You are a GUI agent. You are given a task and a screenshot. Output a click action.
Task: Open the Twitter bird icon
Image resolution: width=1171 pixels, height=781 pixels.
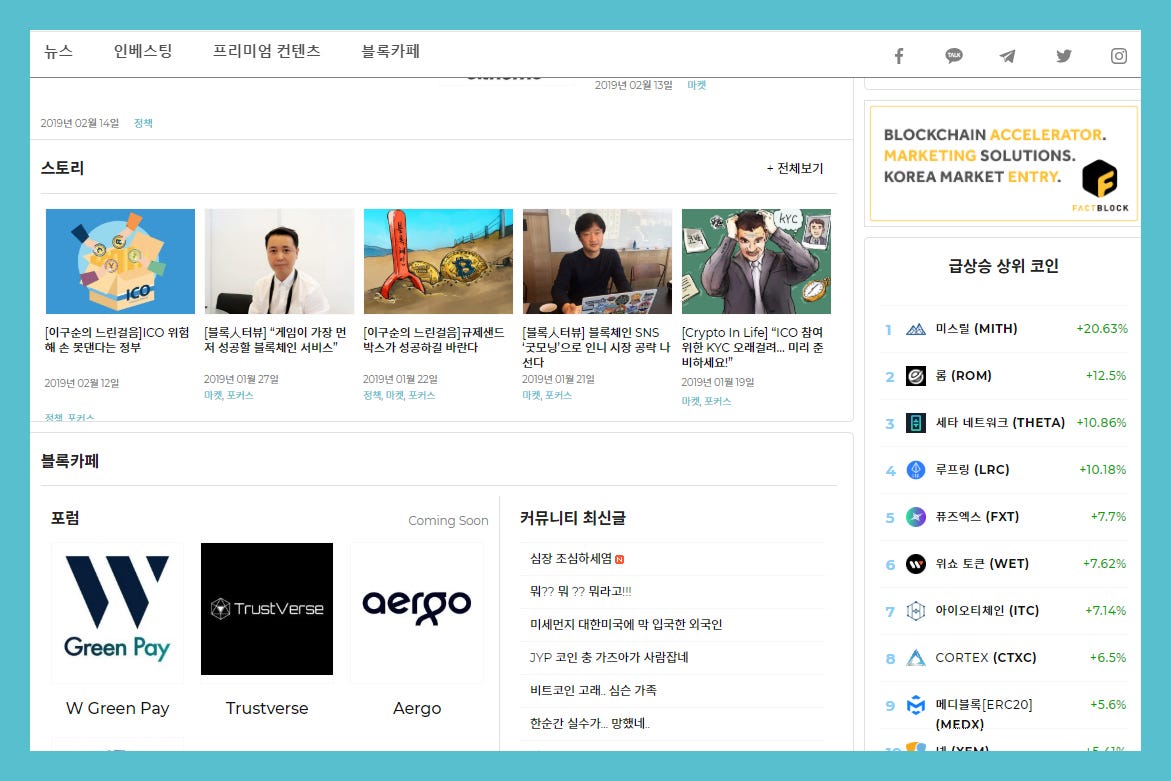click(x=1063, y=56)
